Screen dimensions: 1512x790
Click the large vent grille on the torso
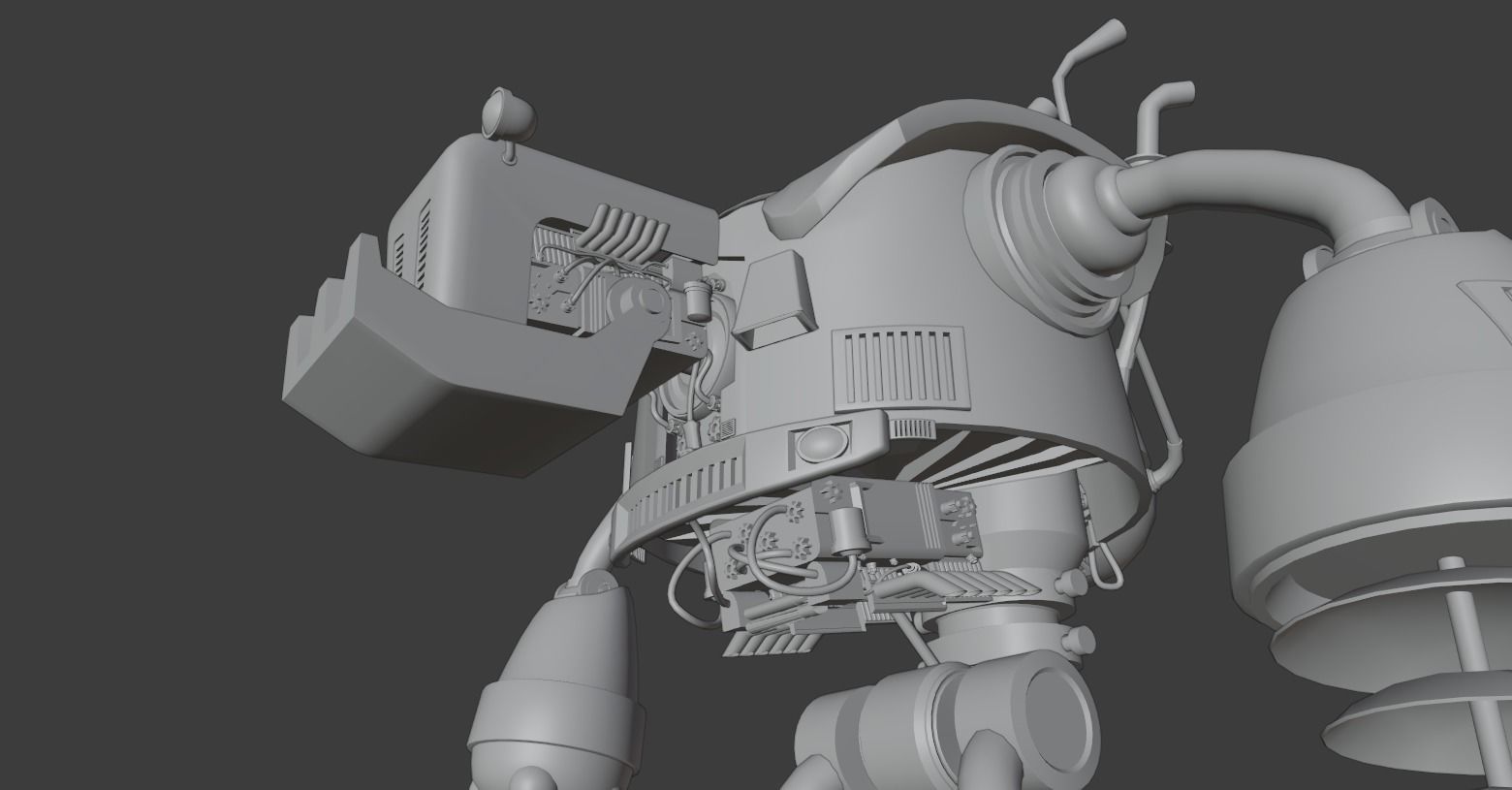[901, 367]
